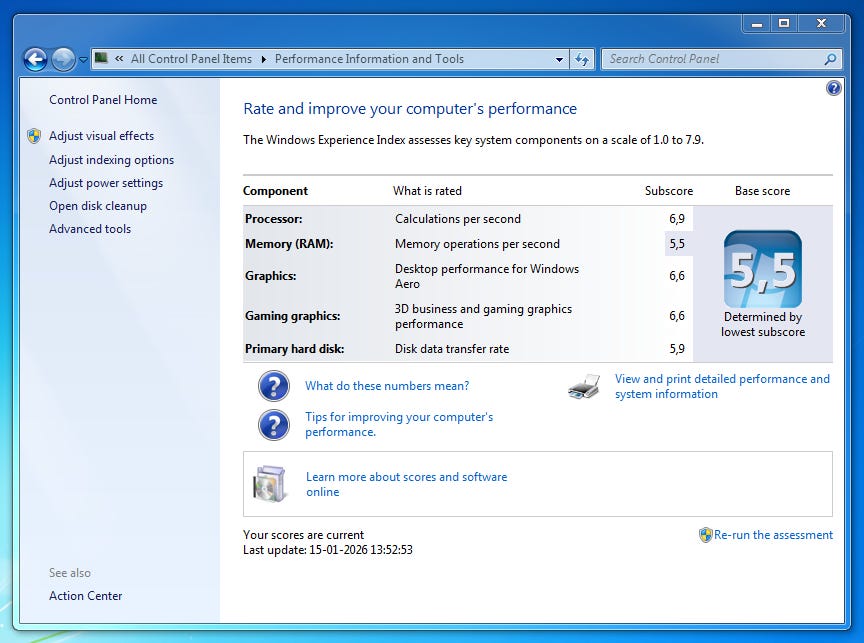This screenshot has height=643, width=864.
Task: Click the Memory subscore 5,5 cell
Action: click(x=678, y=244)
